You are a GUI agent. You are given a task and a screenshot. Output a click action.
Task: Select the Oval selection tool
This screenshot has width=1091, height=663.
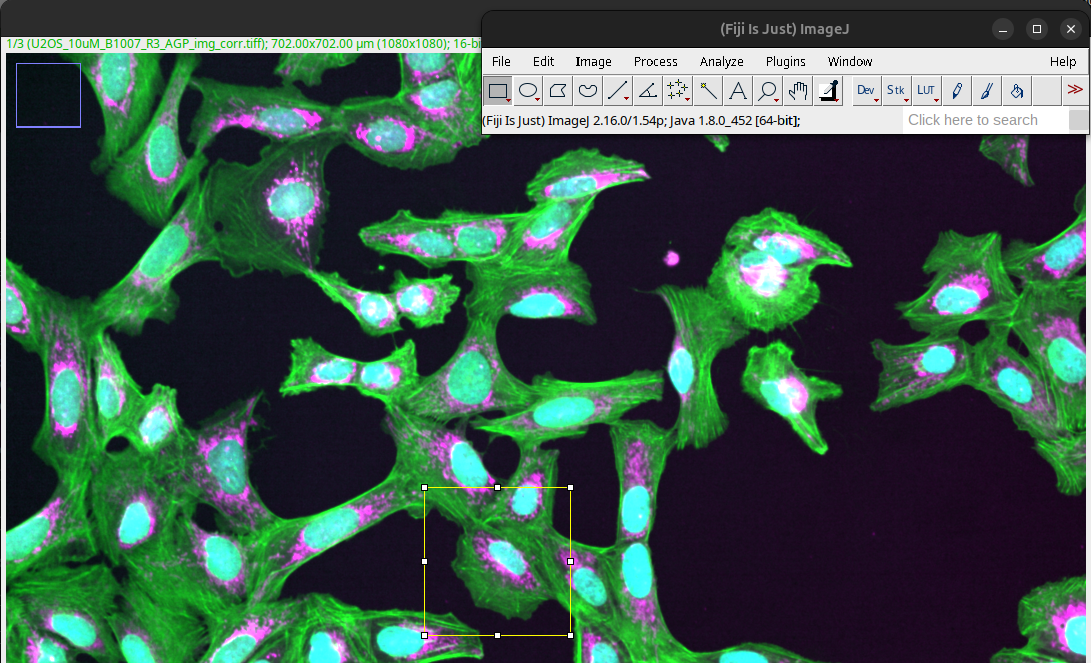pos(528,91)
